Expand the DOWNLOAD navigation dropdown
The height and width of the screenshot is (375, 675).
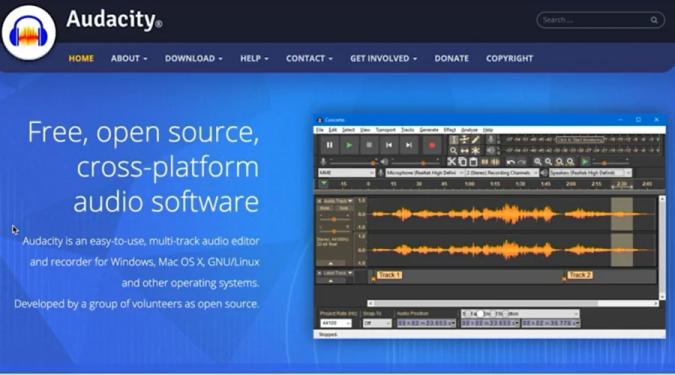tap(194, 59)
